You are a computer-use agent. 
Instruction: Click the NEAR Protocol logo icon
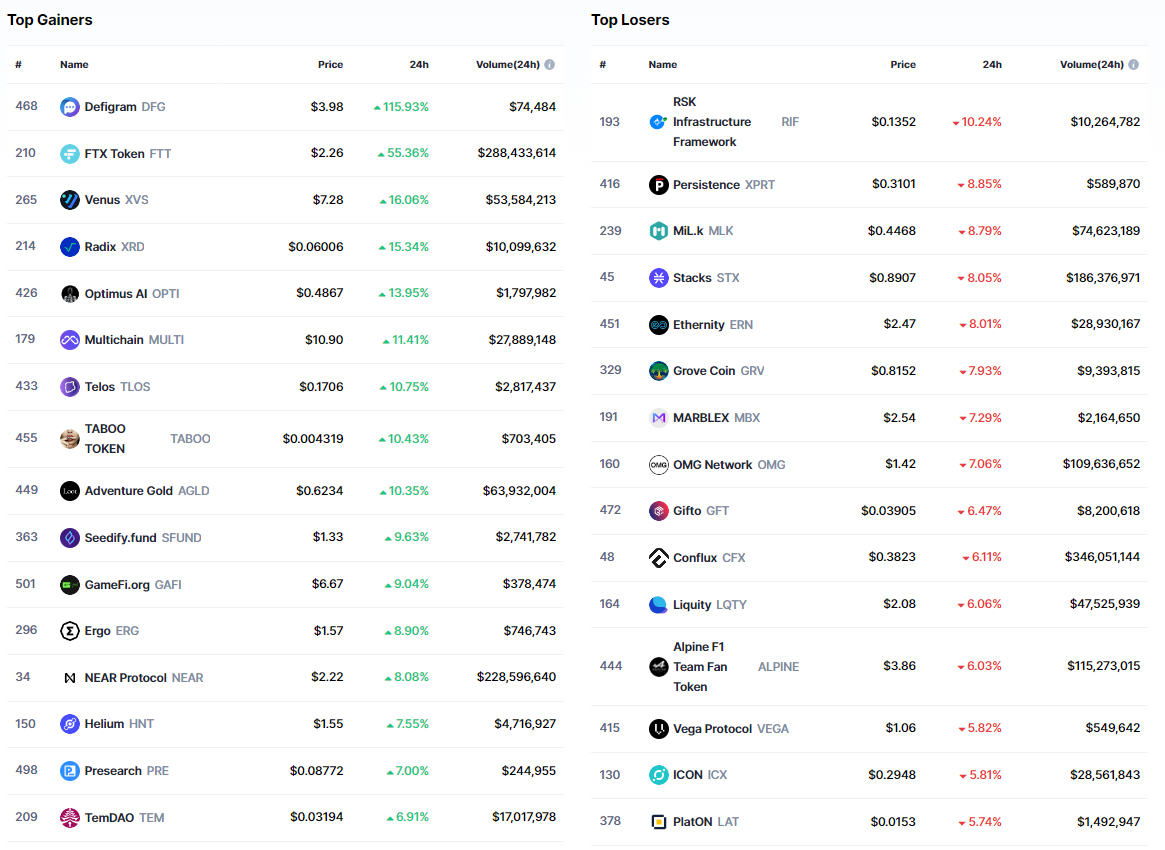click(69, 678)
